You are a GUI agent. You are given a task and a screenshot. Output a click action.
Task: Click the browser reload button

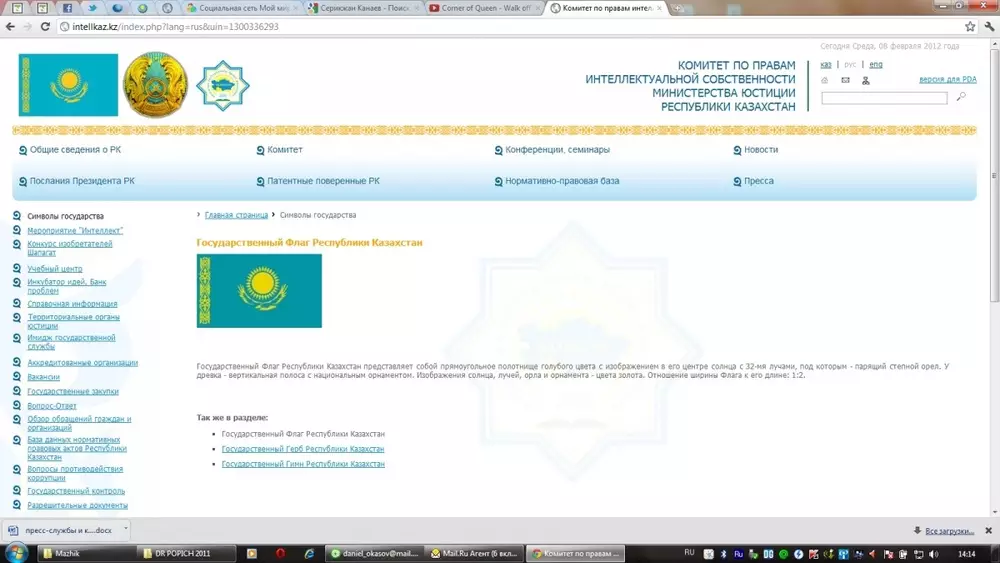(45, 27)
